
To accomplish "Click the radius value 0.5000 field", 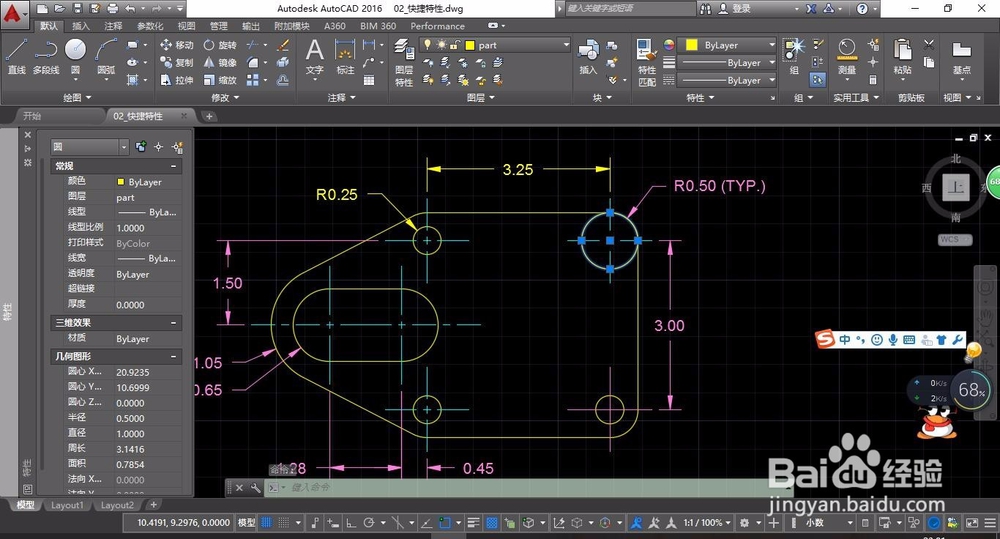I will pos(148,418).
